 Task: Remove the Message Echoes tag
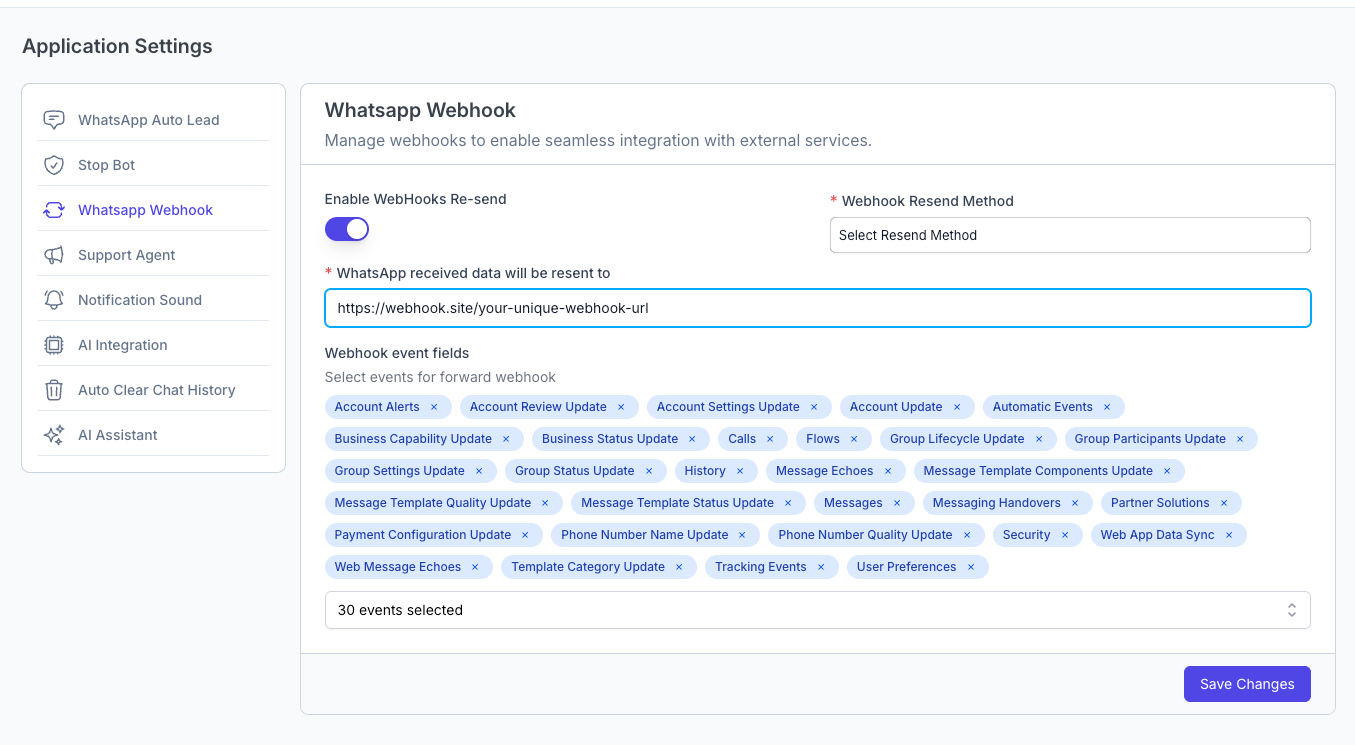[888, 471]
